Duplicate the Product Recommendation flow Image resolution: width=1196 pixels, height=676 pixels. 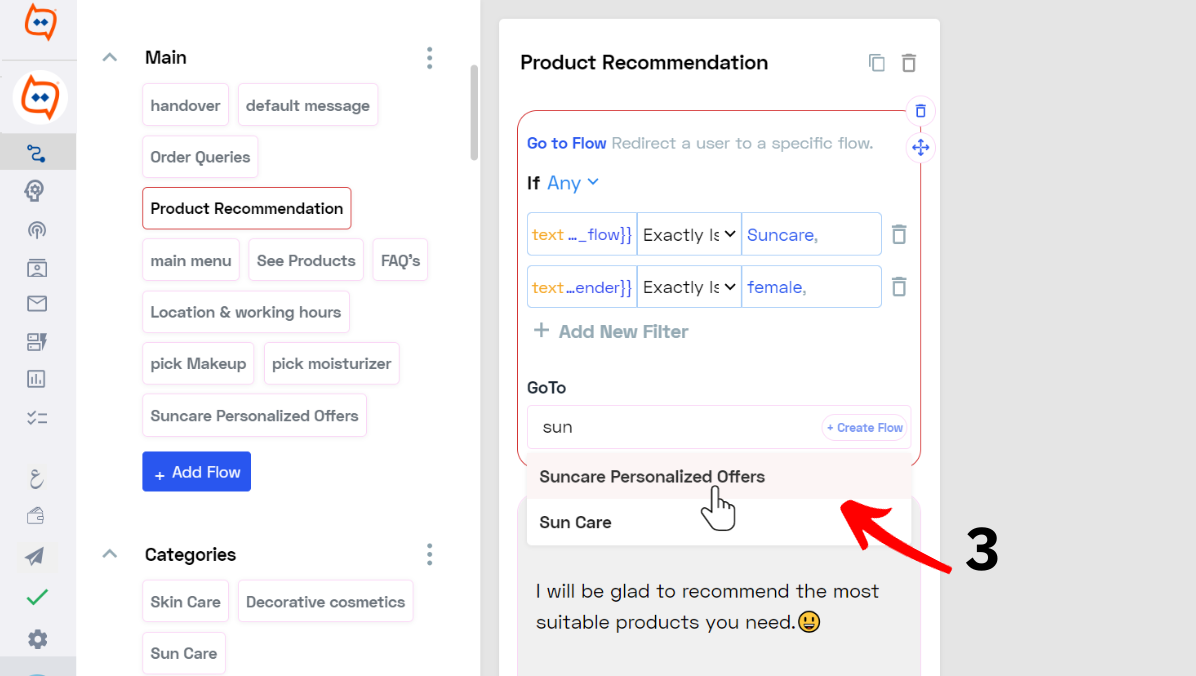pyautogui.click(x=876, y=63)
